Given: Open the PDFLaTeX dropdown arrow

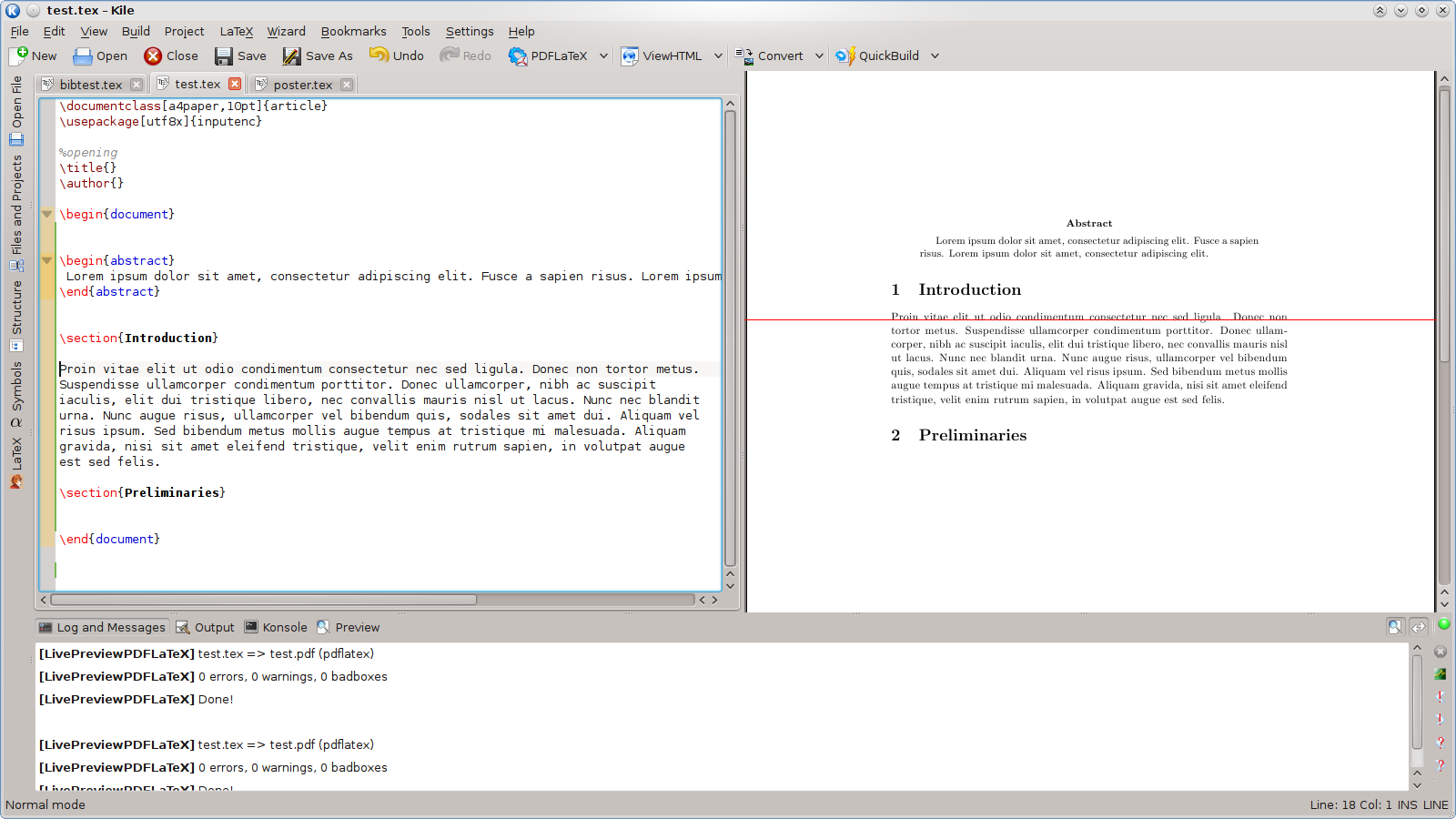Looking at the screenshot, I should click(x=603, y=56).
